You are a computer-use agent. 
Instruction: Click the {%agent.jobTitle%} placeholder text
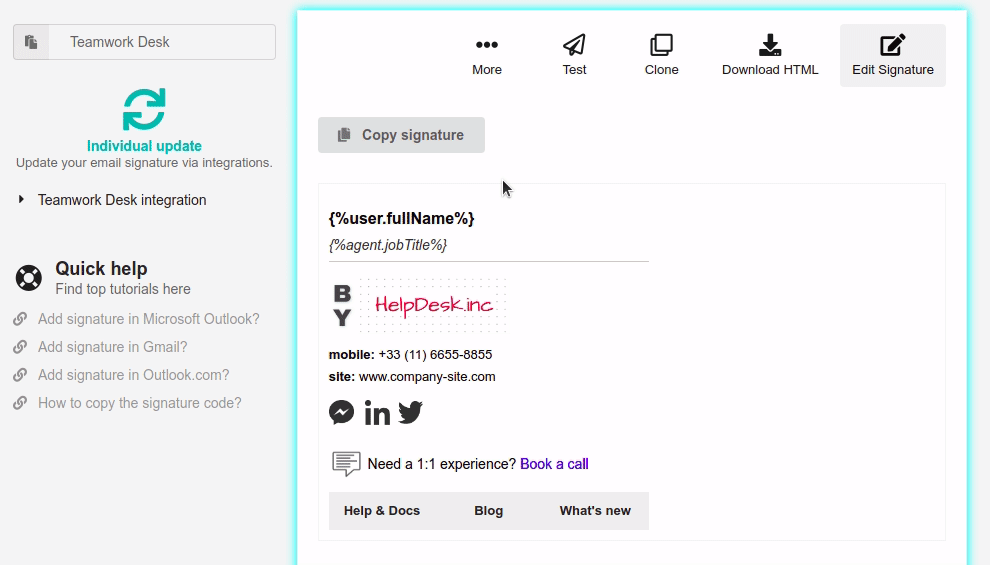388,245
